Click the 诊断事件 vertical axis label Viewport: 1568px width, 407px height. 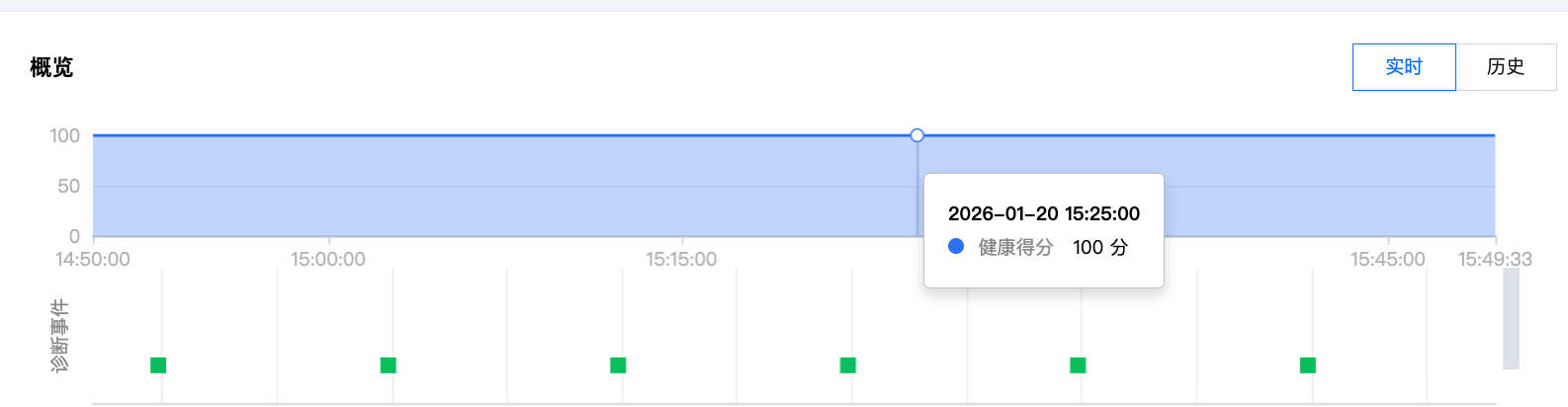pyautogui.click(x=60, y=336)
